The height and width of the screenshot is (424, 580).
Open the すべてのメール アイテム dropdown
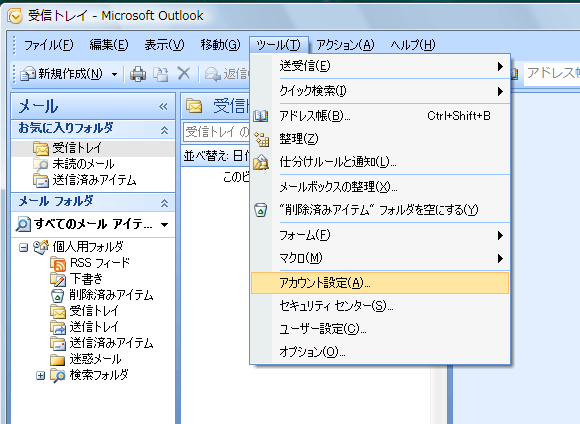[165, 225]
